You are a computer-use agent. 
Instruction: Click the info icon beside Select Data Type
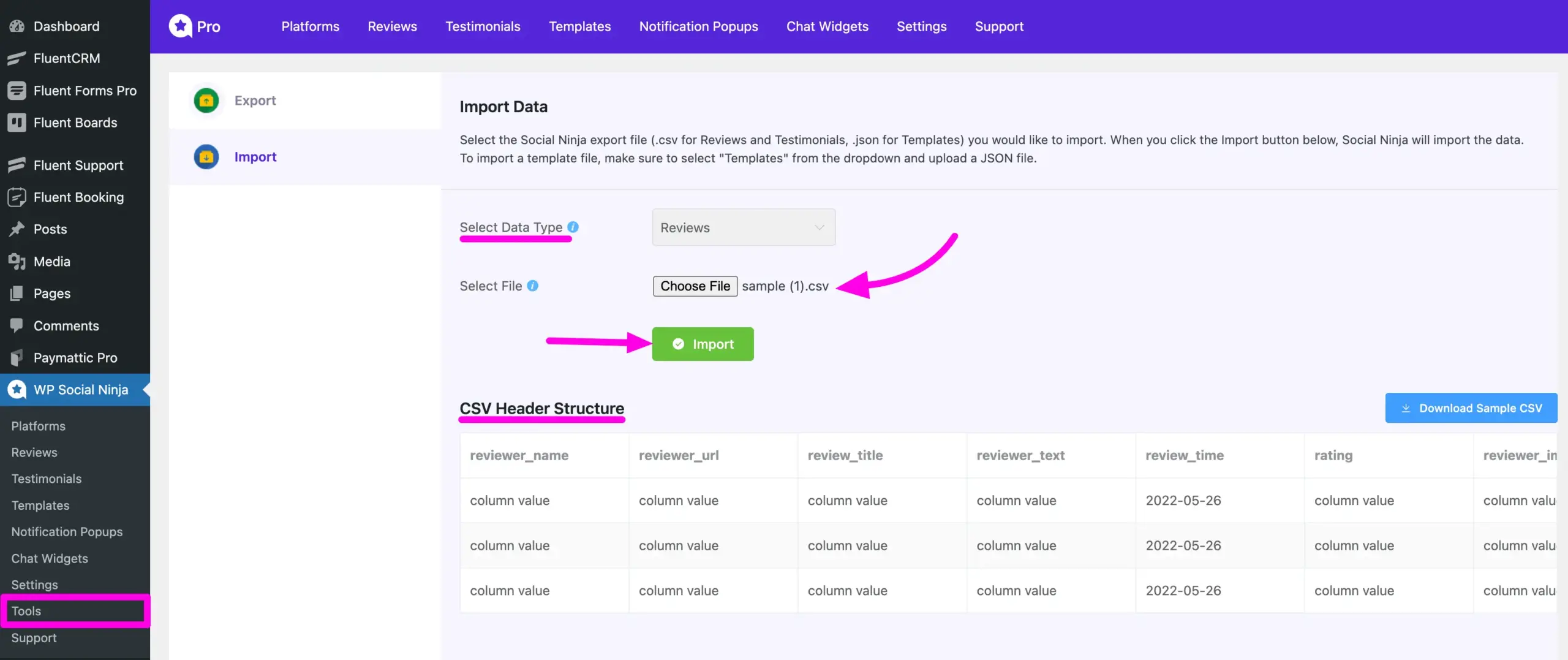click(x=573, y=226)
